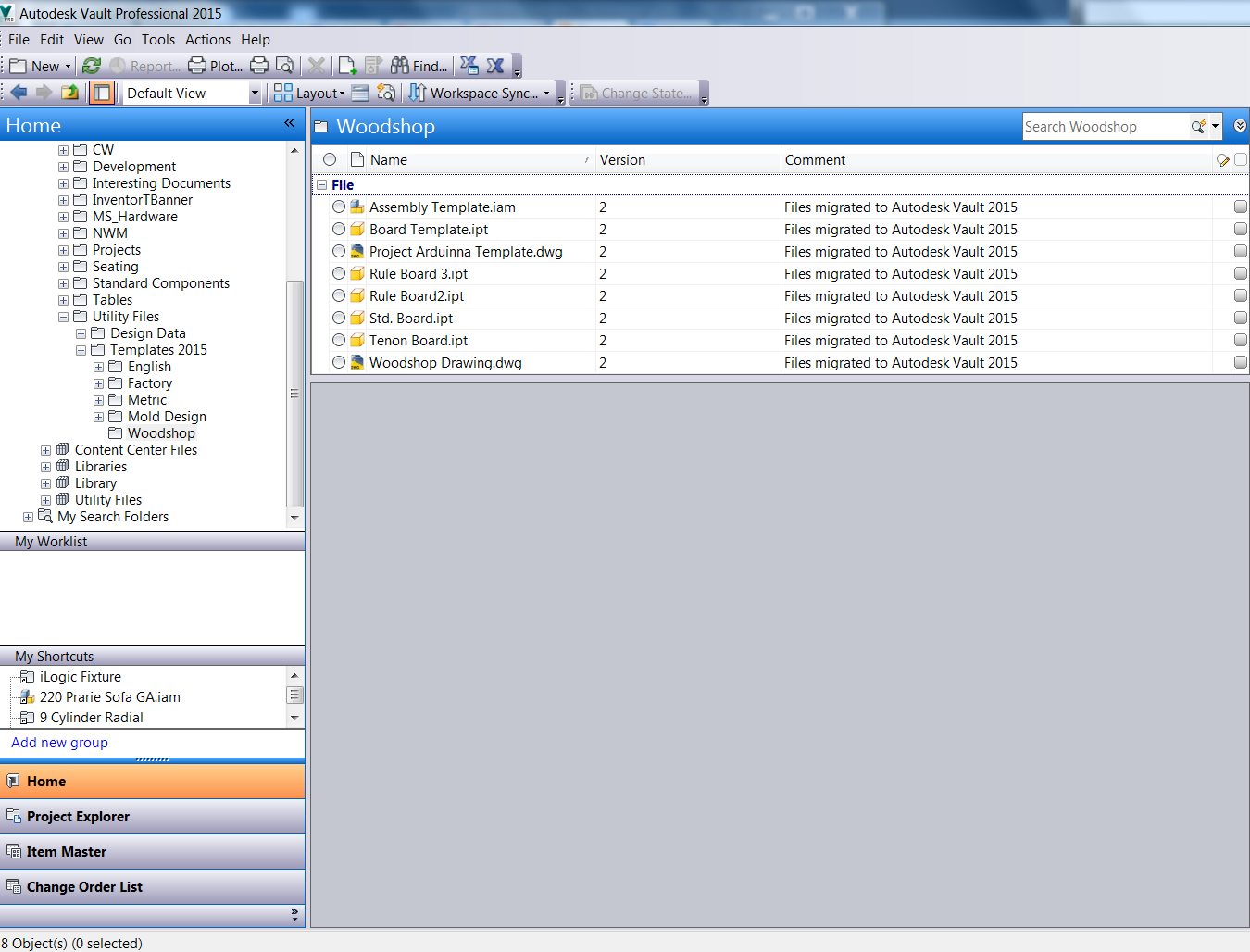Click the Change Order List panel icon

coord(14,886)
